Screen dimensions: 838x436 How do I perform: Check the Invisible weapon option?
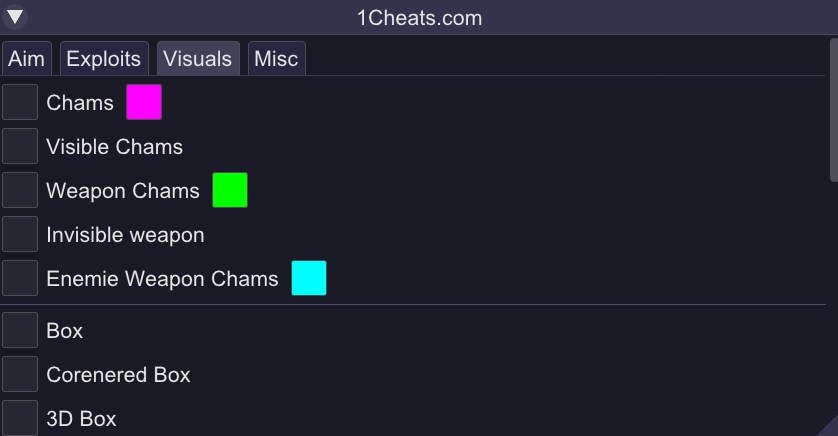[x=20, y=234]
